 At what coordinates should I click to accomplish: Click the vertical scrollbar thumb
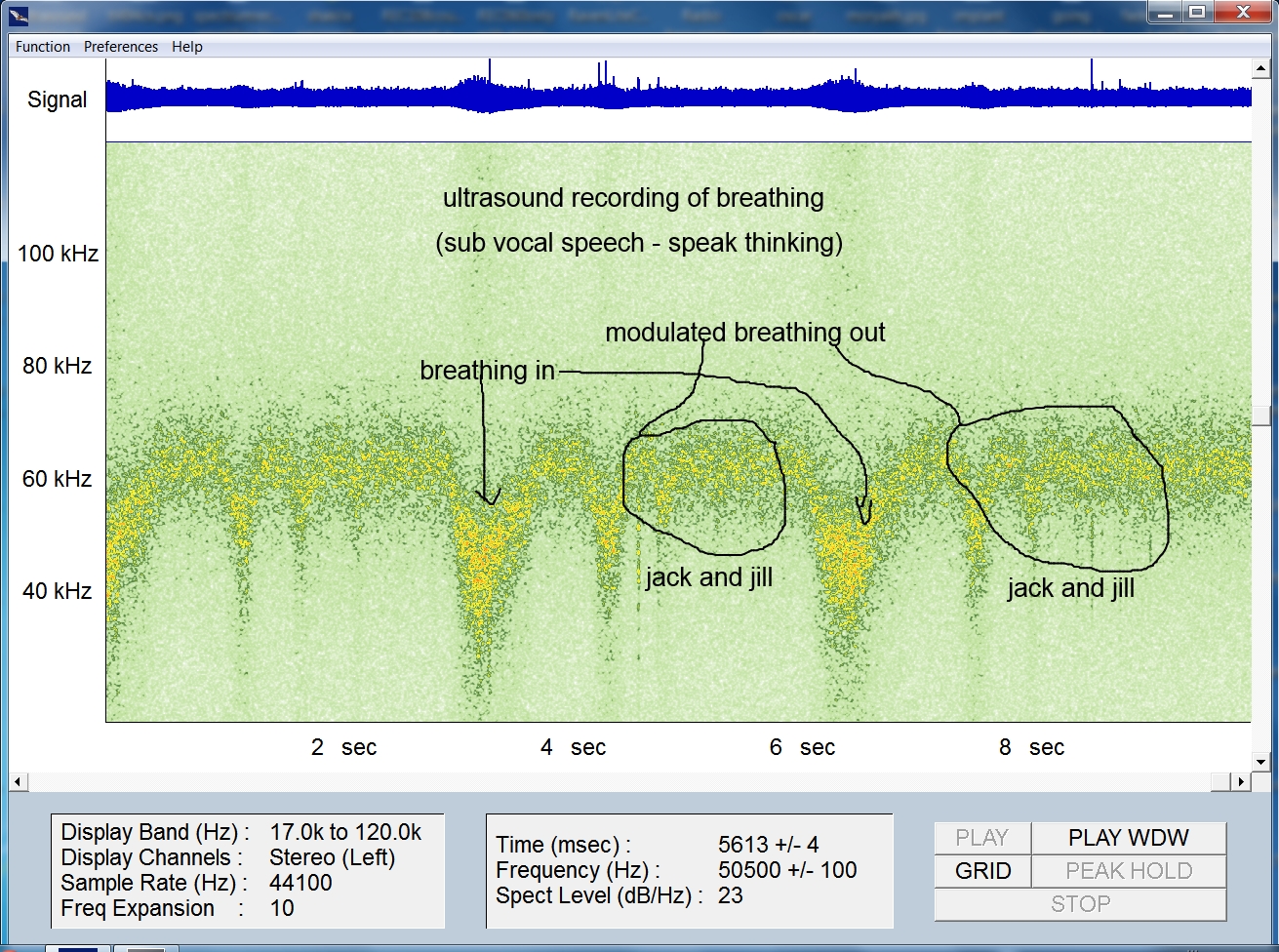coord(1261,416)
